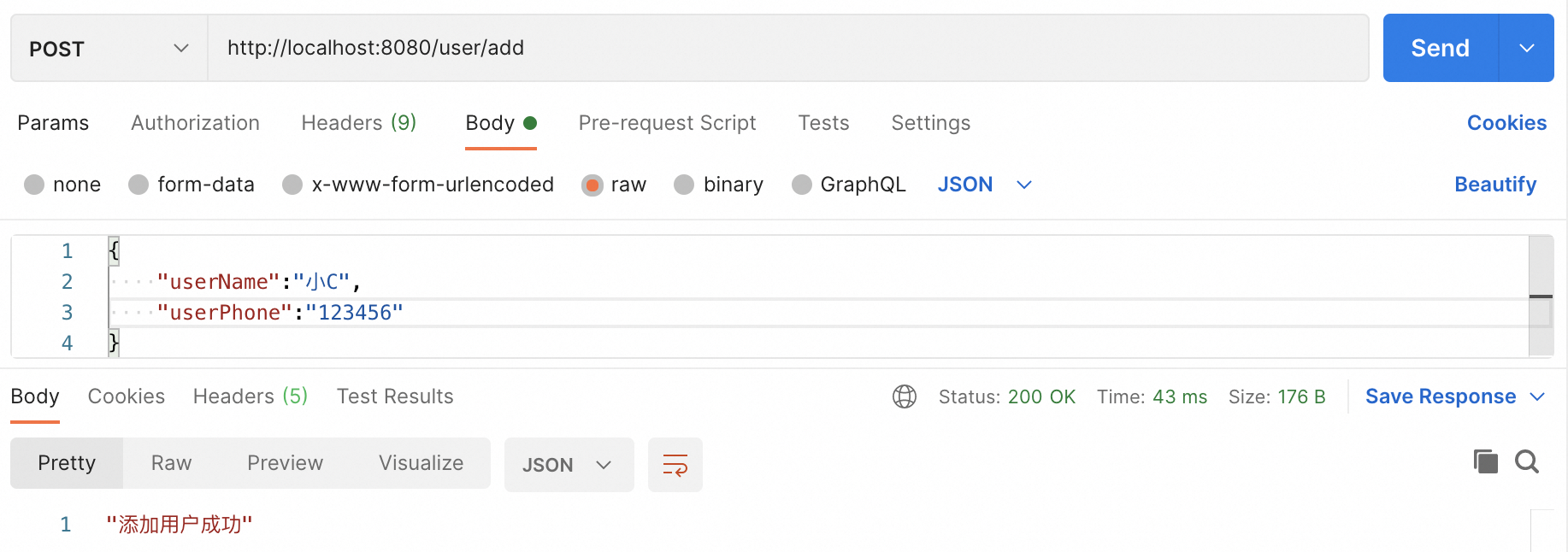
Task: Click the Send button
Action: tap(1441, 48)
